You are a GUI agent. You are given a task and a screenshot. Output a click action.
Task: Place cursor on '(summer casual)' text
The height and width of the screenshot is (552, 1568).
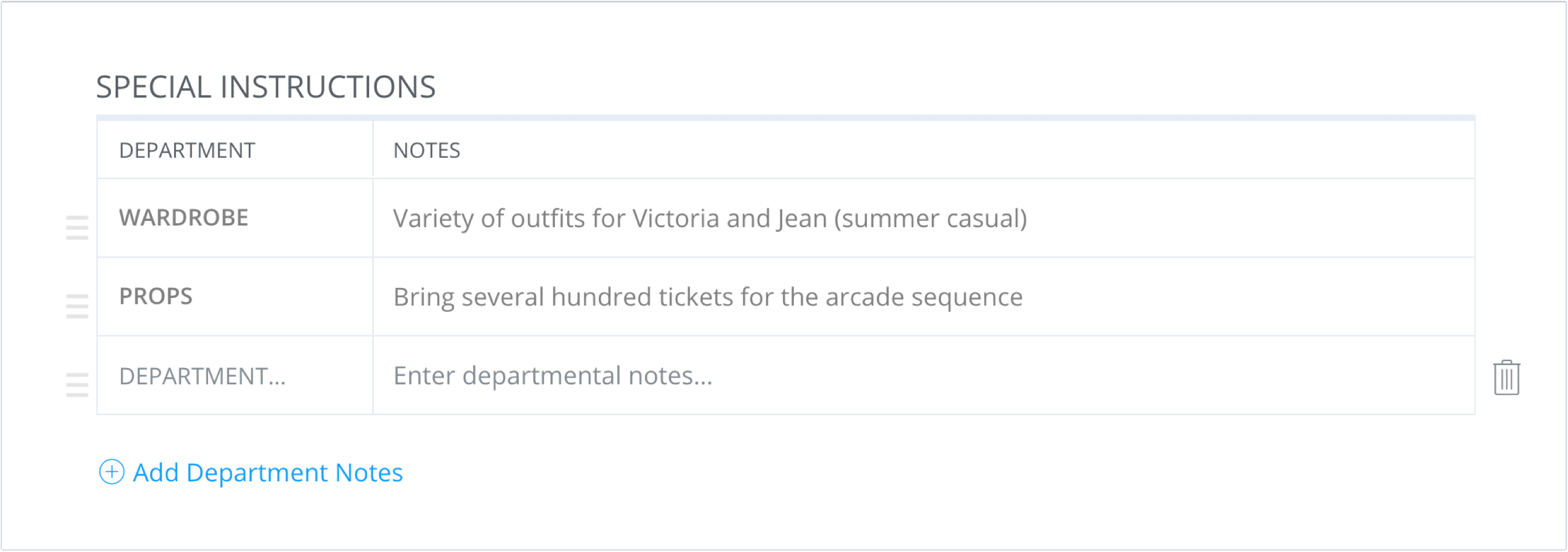[x=931, y=218]
